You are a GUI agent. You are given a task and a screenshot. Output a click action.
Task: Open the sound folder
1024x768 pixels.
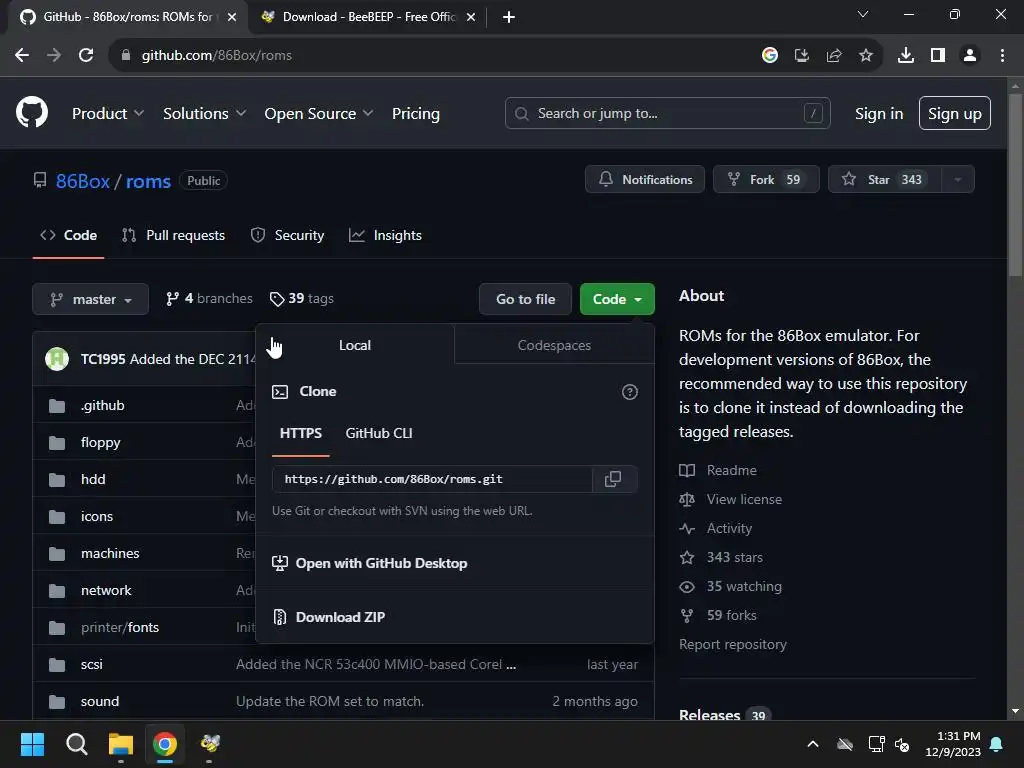(x=100, y=701)
